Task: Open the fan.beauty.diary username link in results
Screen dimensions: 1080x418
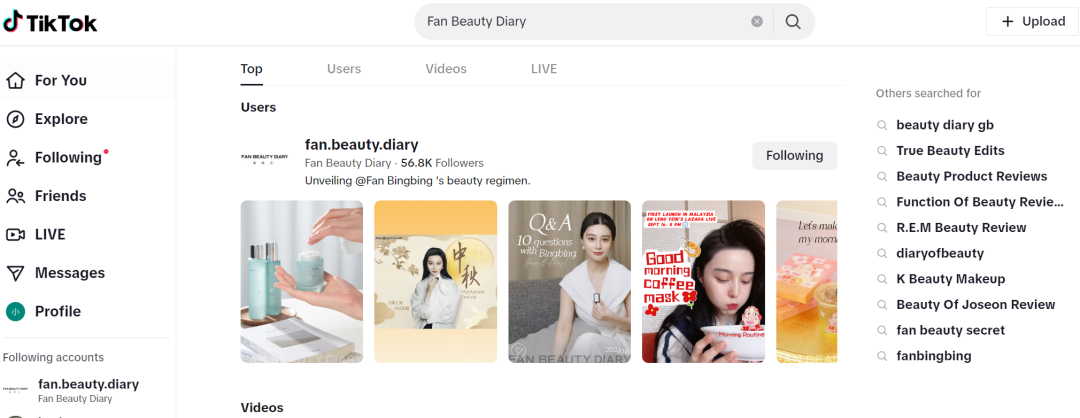Action: coord(362,145)
